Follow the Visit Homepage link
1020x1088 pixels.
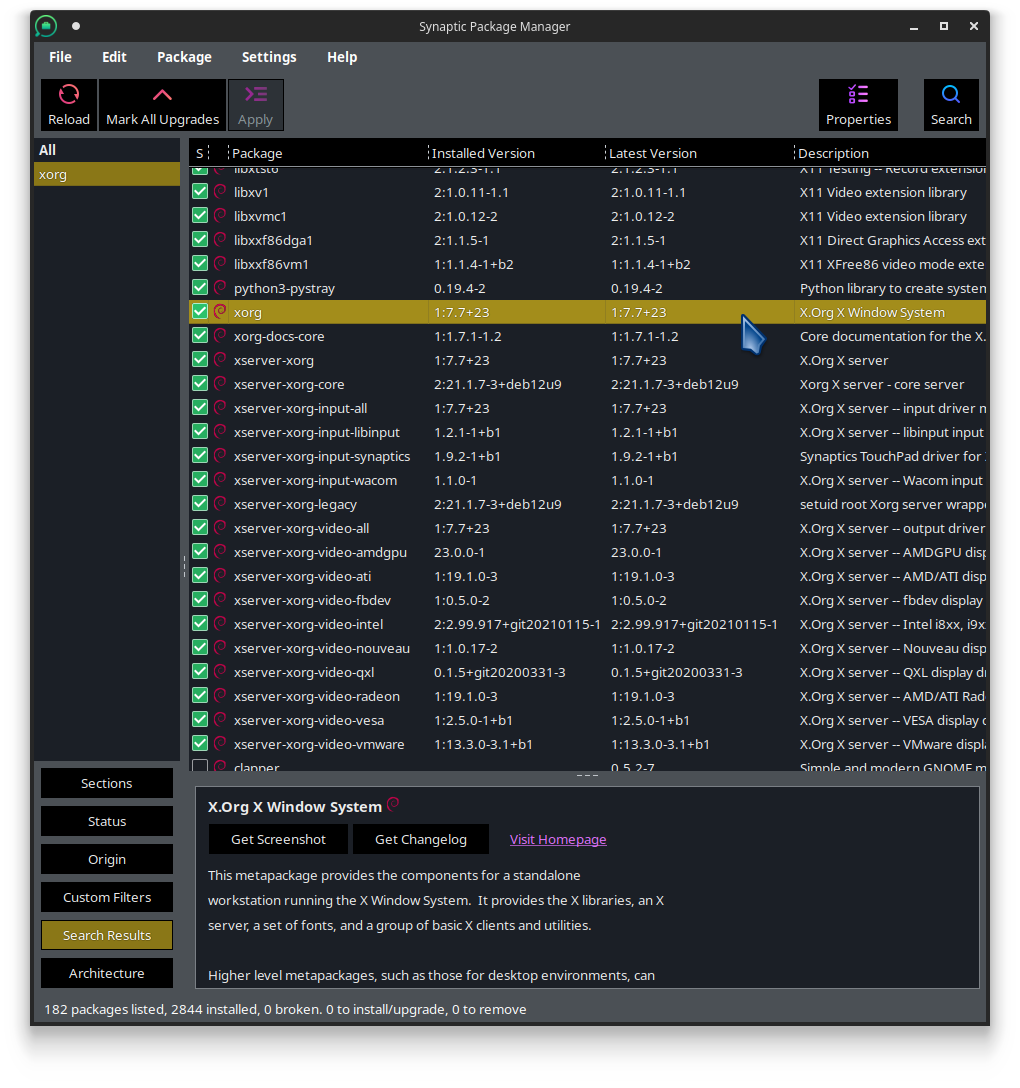tap(558, 840)
